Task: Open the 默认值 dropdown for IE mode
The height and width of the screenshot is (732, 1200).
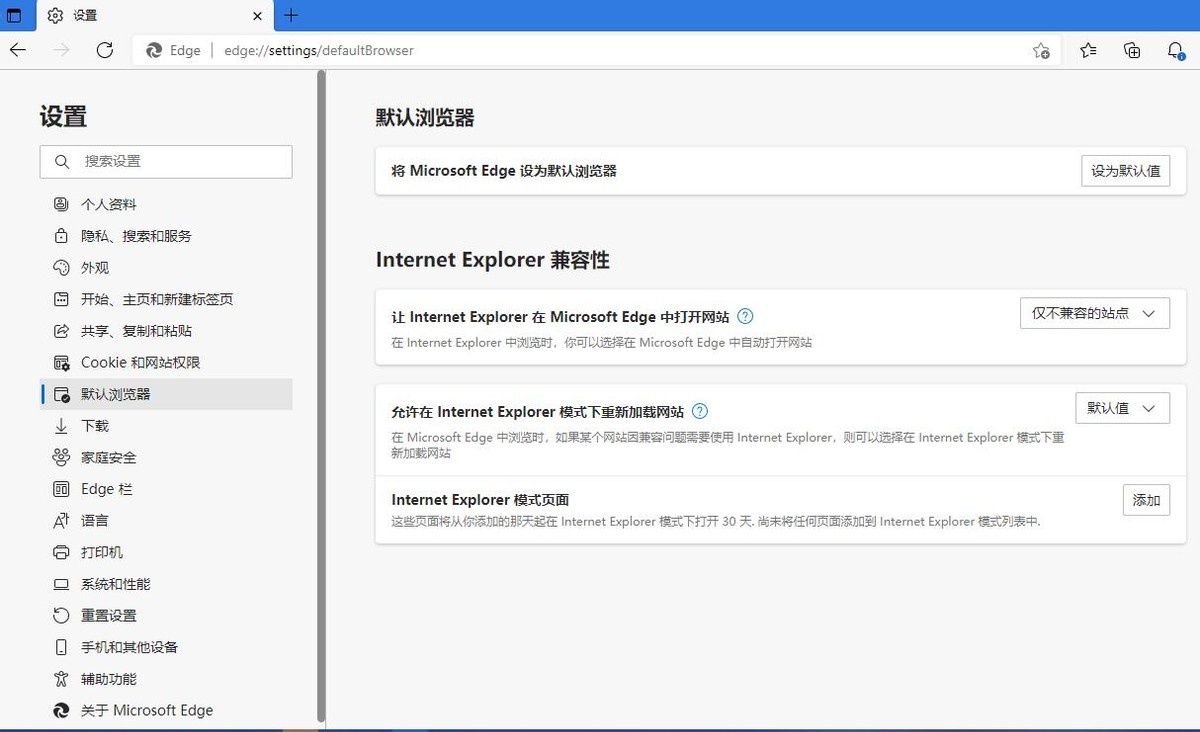Action: click(1122, 407)
